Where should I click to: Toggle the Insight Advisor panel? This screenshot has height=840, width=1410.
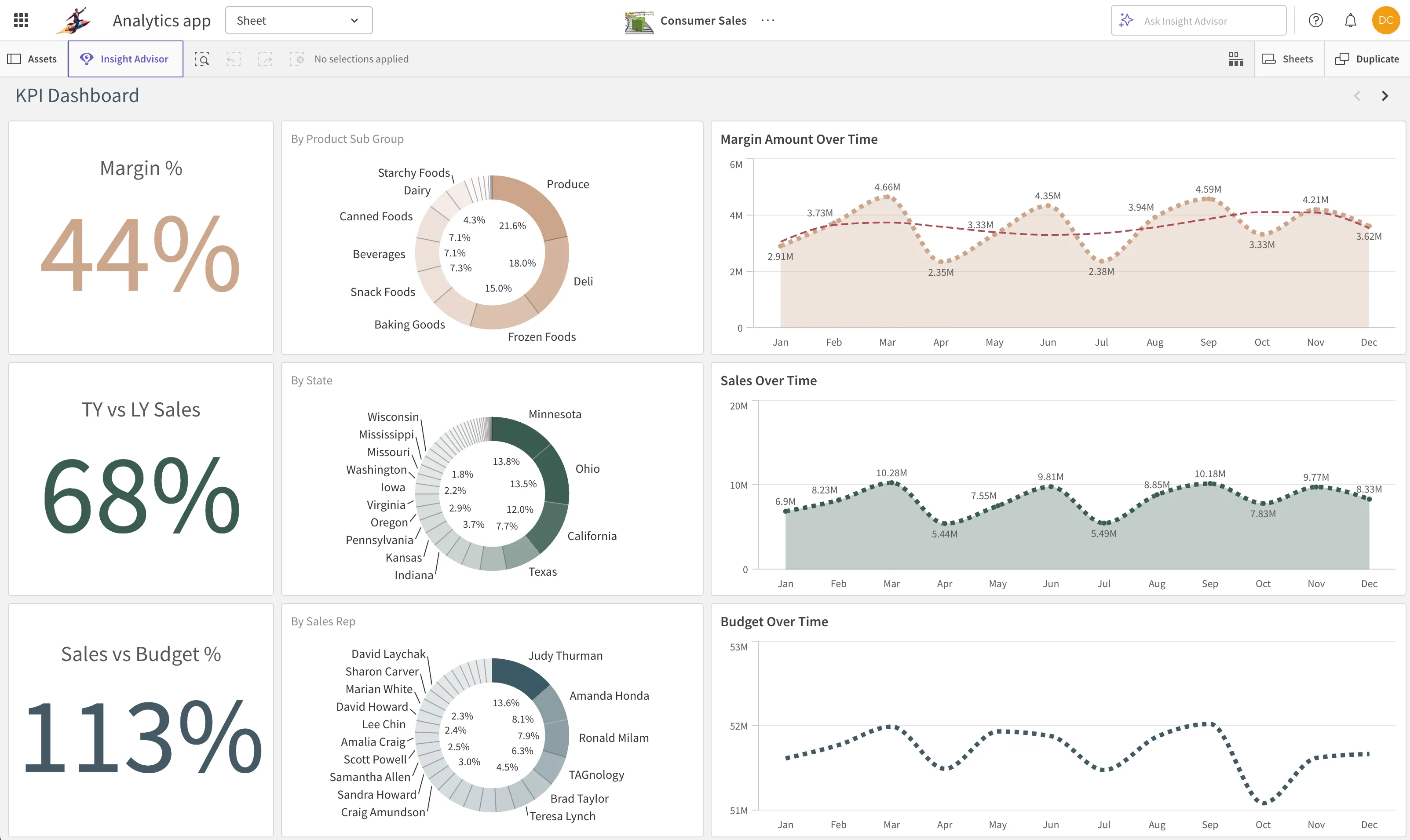pos(125,58)
